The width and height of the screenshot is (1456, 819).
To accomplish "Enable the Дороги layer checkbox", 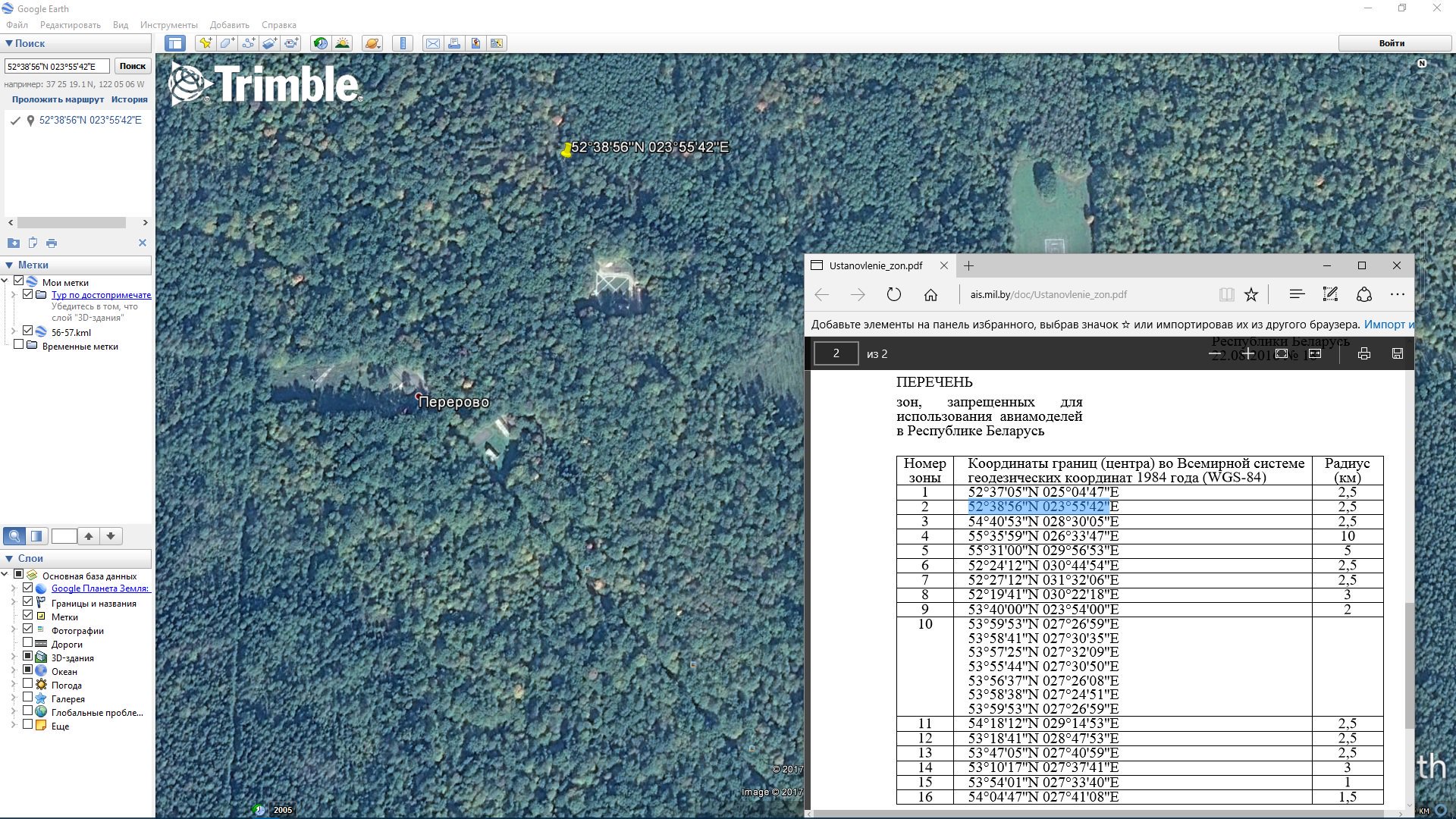I will [x=28, y=643].
